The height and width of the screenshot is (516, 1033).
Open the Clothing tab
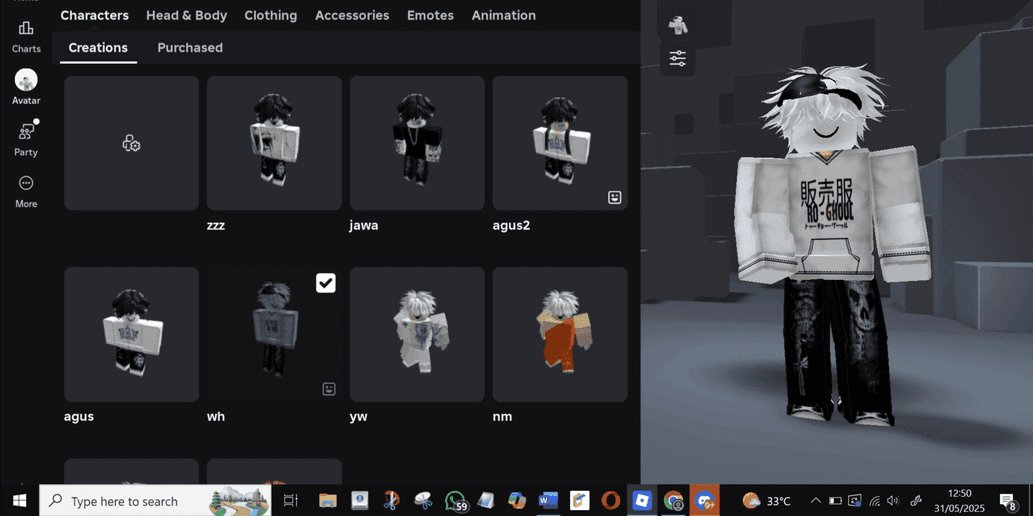[271, 15]
